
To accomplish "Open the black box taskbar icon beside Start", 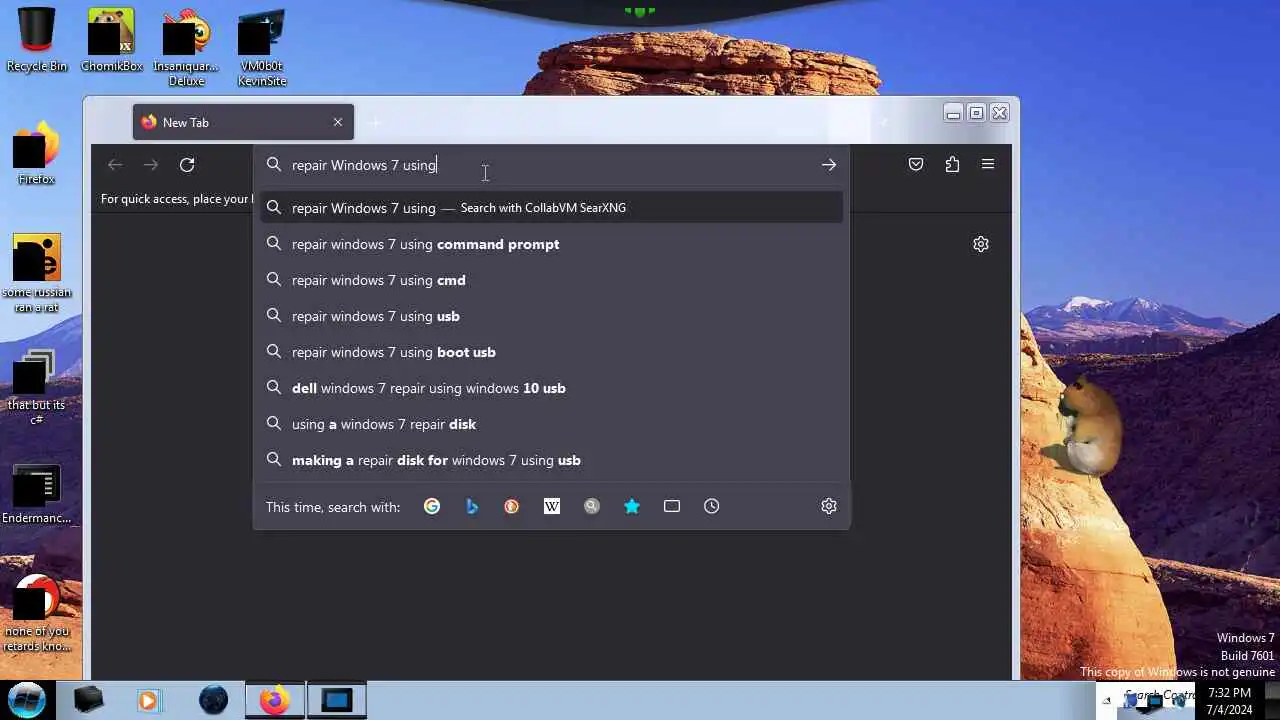I will (x=88, y=700).
